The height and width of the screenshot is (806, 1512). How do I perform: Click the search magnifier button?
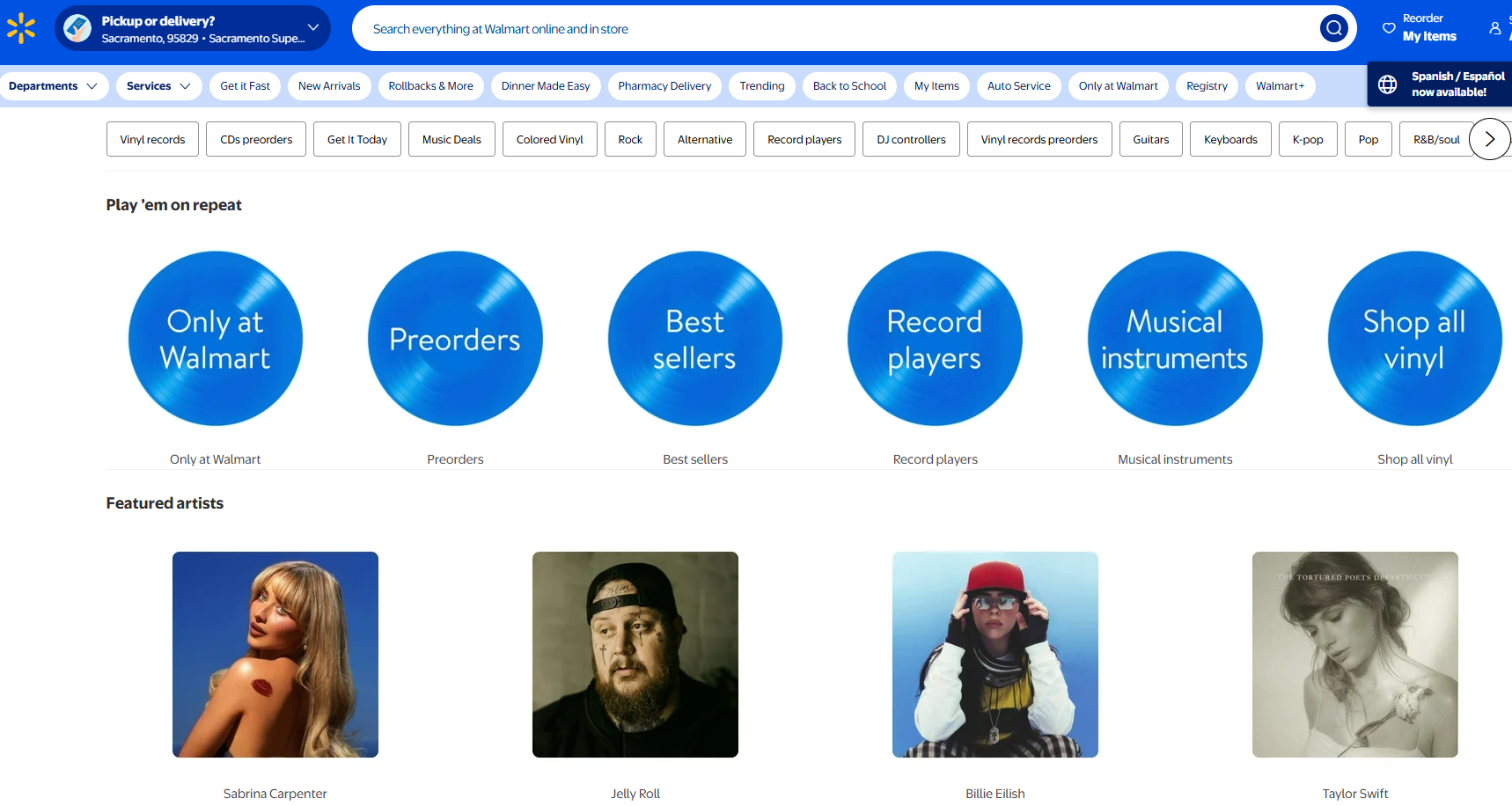[1333, 28]
